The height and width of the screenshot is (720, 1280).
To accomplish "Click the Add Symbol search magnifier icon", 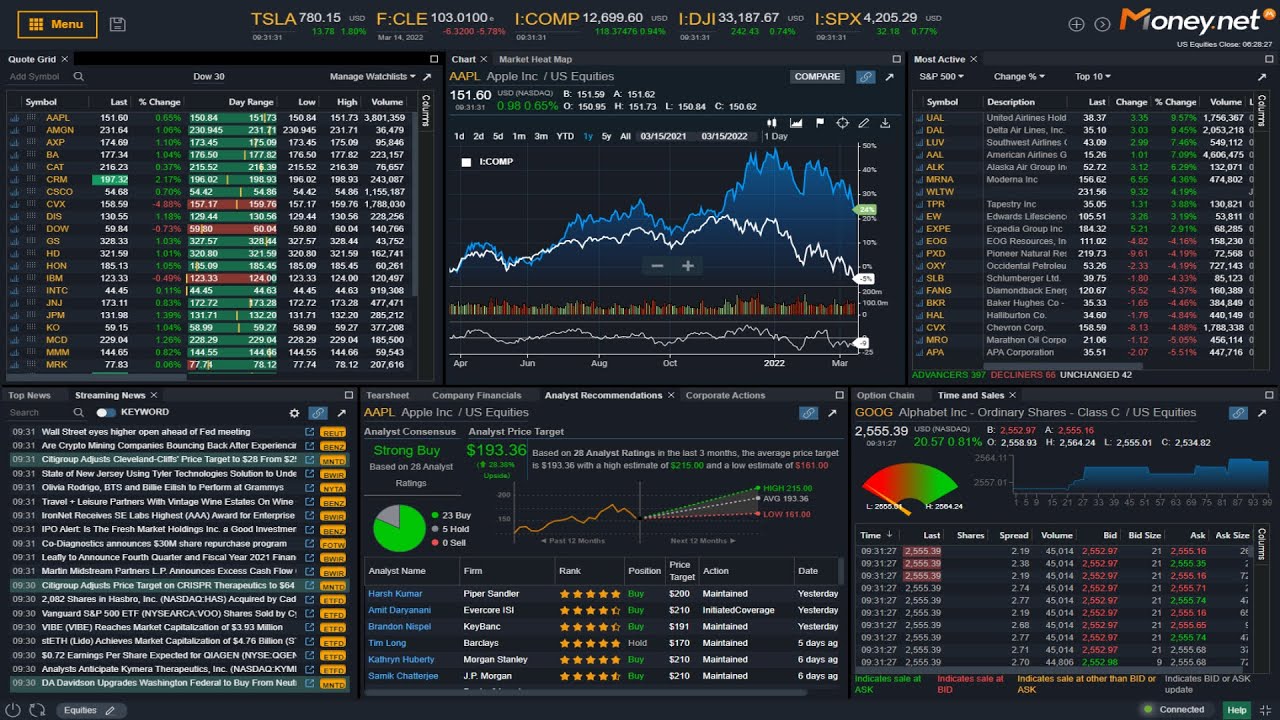I will (78, 77).
